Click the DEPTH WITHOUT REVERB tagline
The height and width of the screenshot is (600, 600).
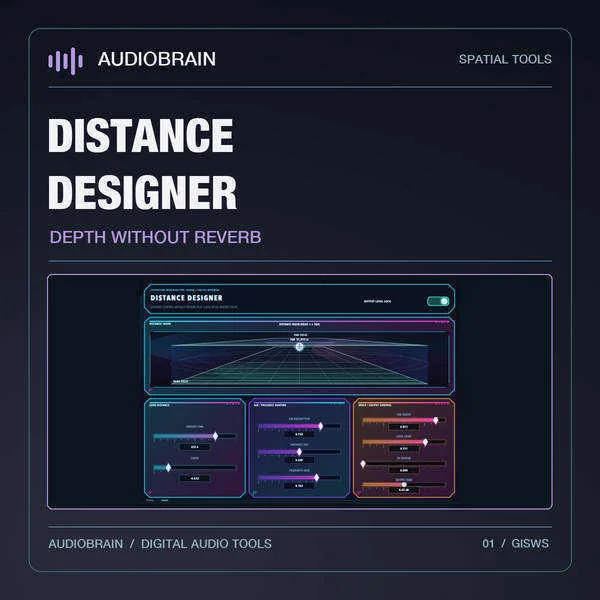[155, 237]
